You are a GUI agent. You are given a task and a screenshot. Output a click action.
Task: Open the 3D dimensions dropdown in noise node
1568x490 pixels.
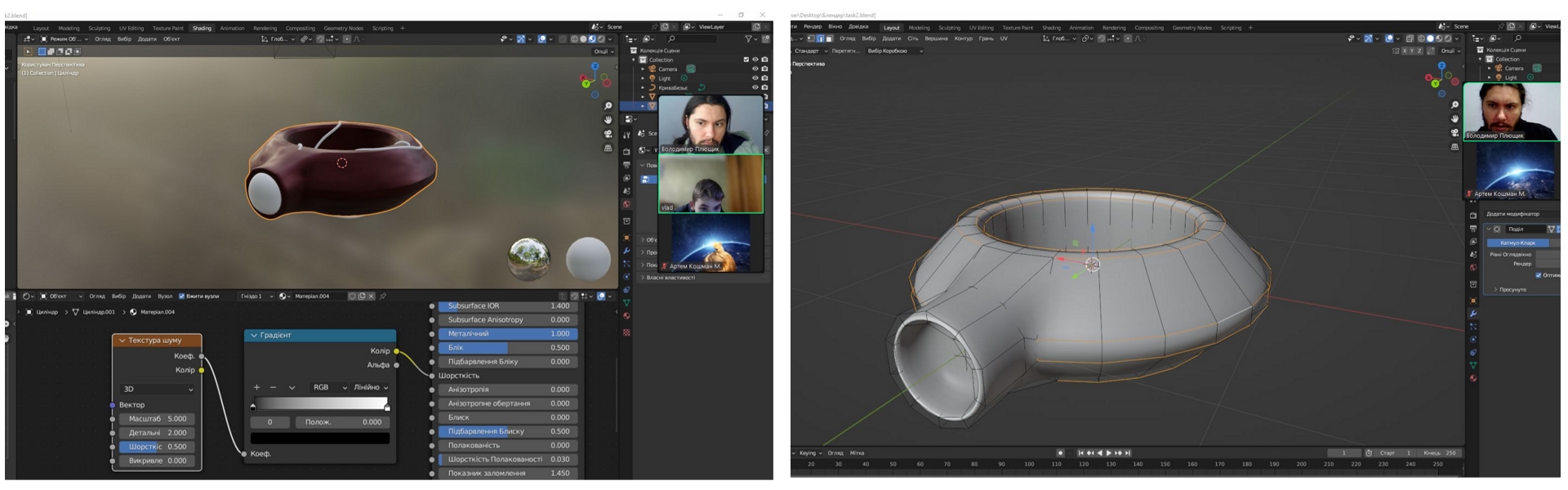(158, 390)
